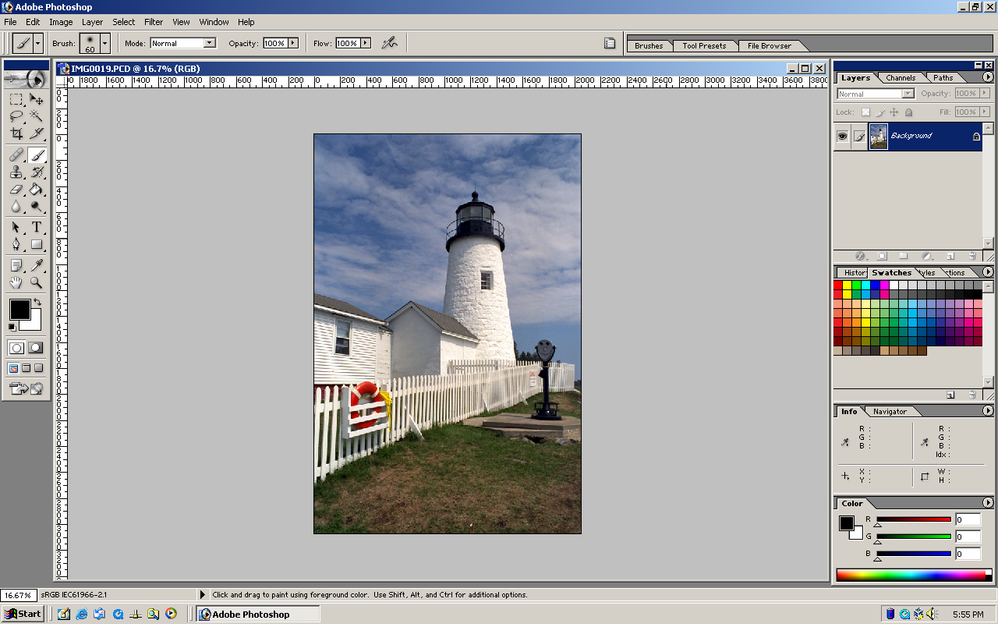Select the Path Selection arrow tool
998x624 pixels.
[17, 227]
